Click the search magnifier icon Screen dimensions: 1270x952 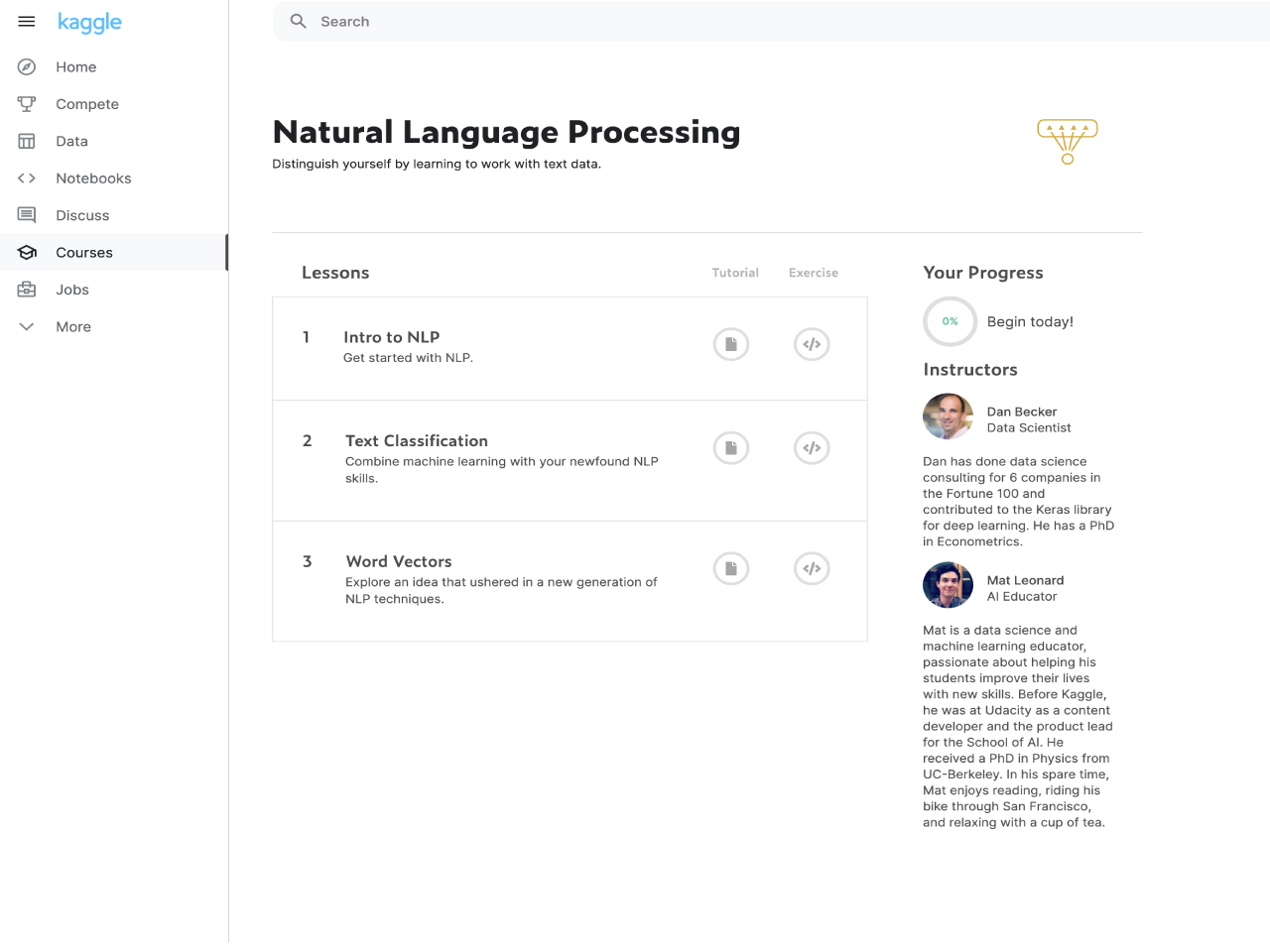tap(298, 21)
